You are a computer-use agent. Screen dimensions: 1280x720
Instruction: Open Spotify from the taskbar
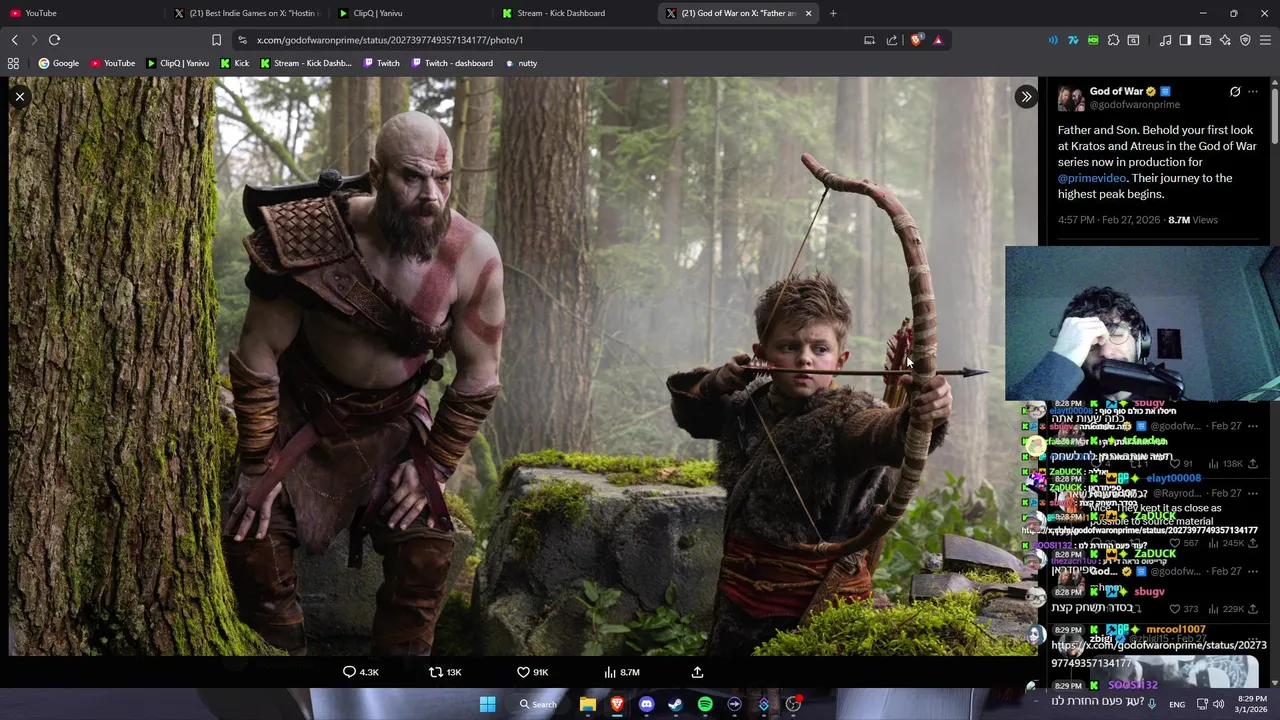705,704
